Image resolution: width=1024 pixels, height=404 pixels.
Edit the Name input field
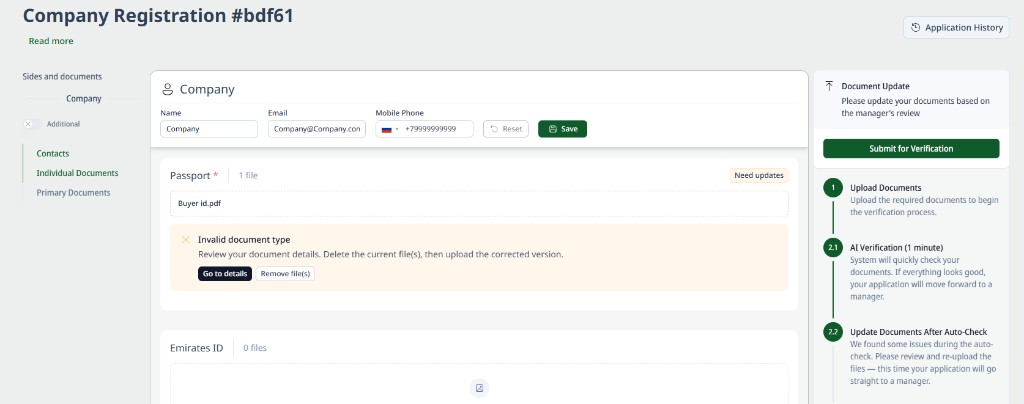click(209, 129)
